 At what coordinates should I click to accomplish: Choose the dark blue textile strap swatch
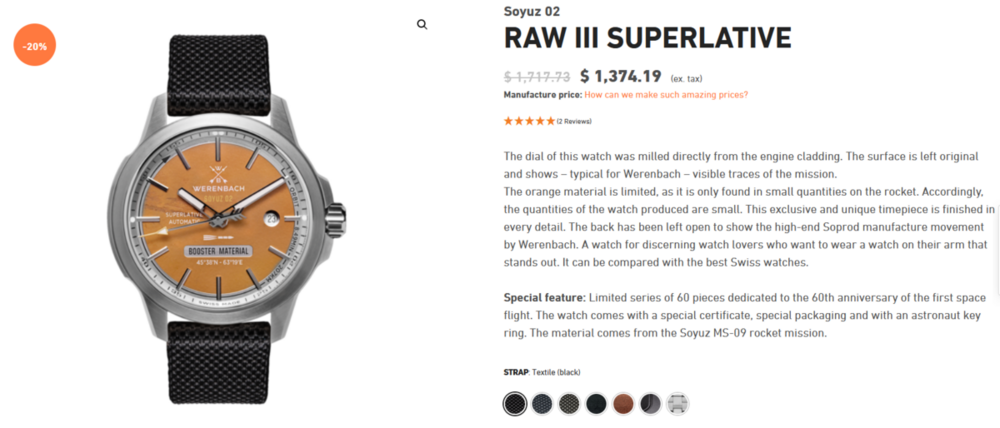542,403
